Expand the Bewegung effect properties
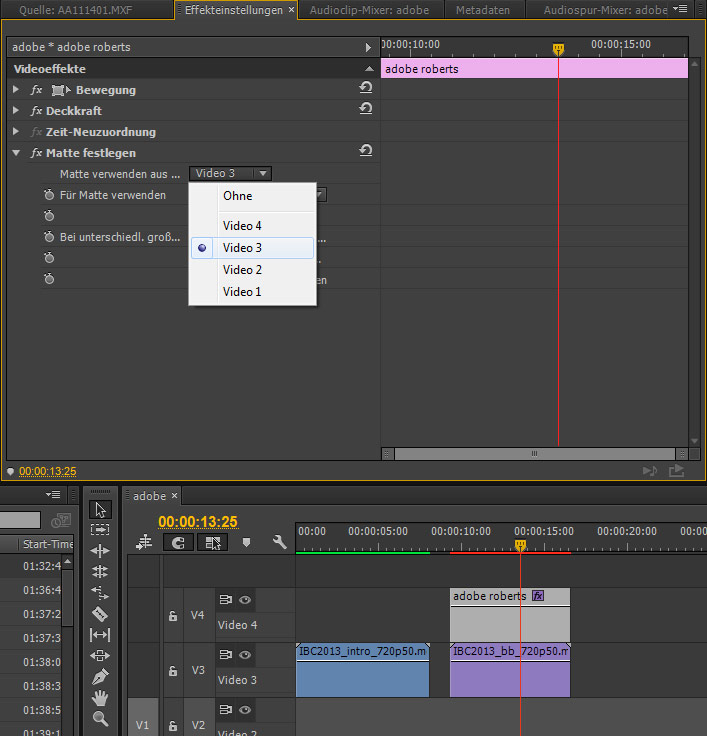The width and height of the screenshot is (707, 736). [16, 90]
